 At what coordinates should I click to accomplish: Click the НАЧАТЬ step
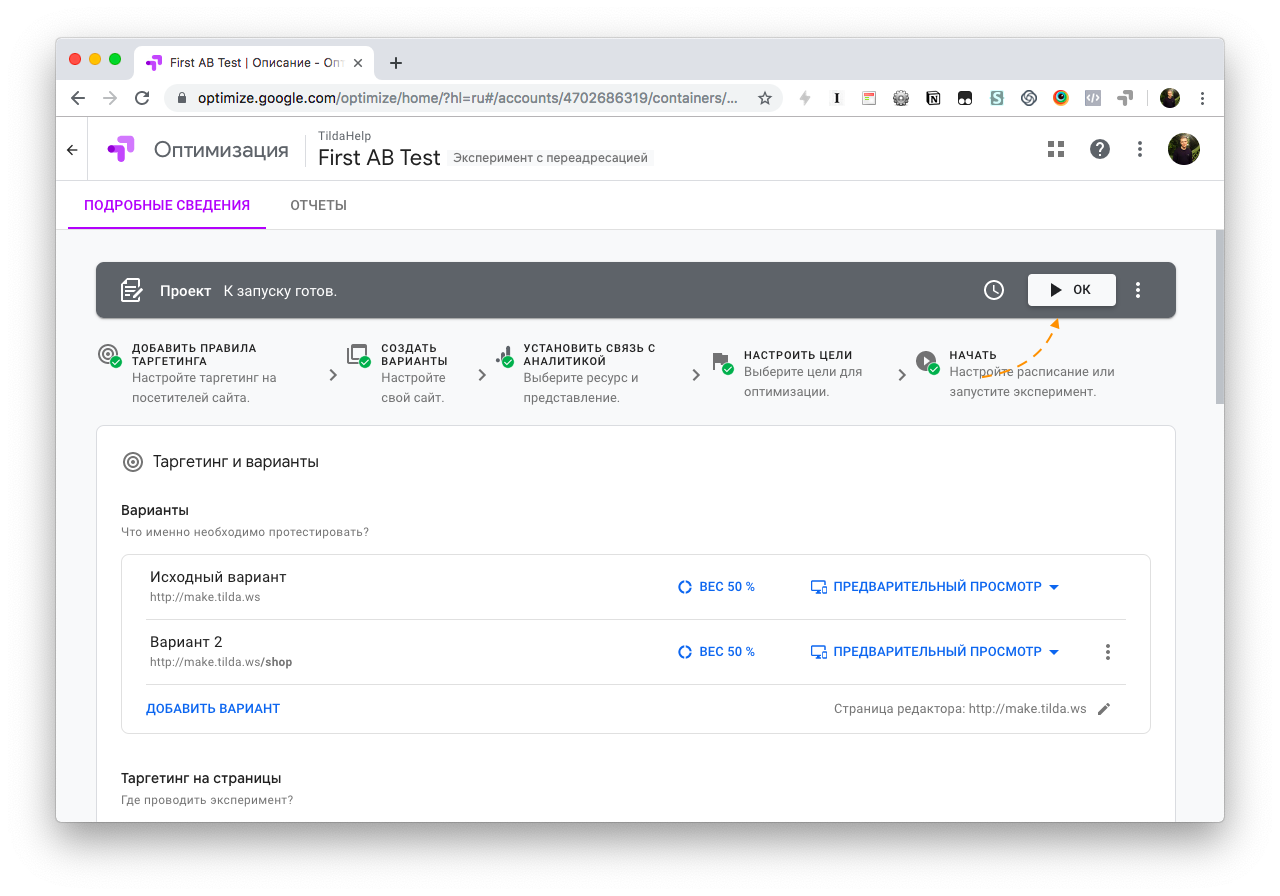click(1016, 371)
